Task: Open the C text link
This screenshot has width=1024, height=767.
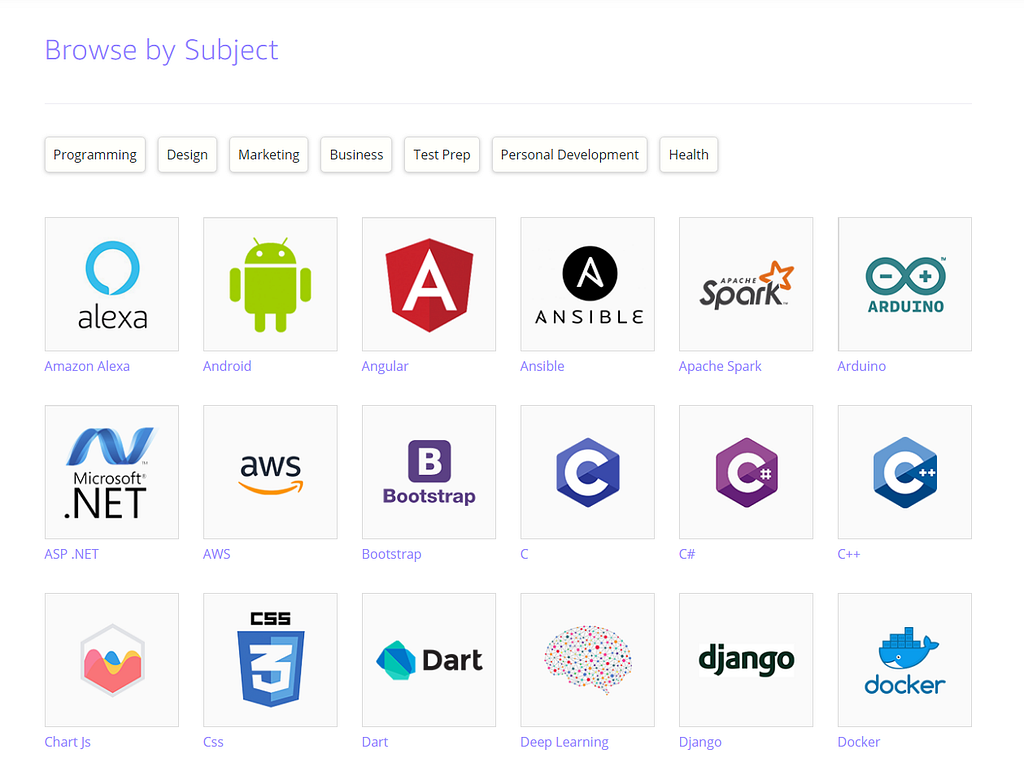Action: 524,554
